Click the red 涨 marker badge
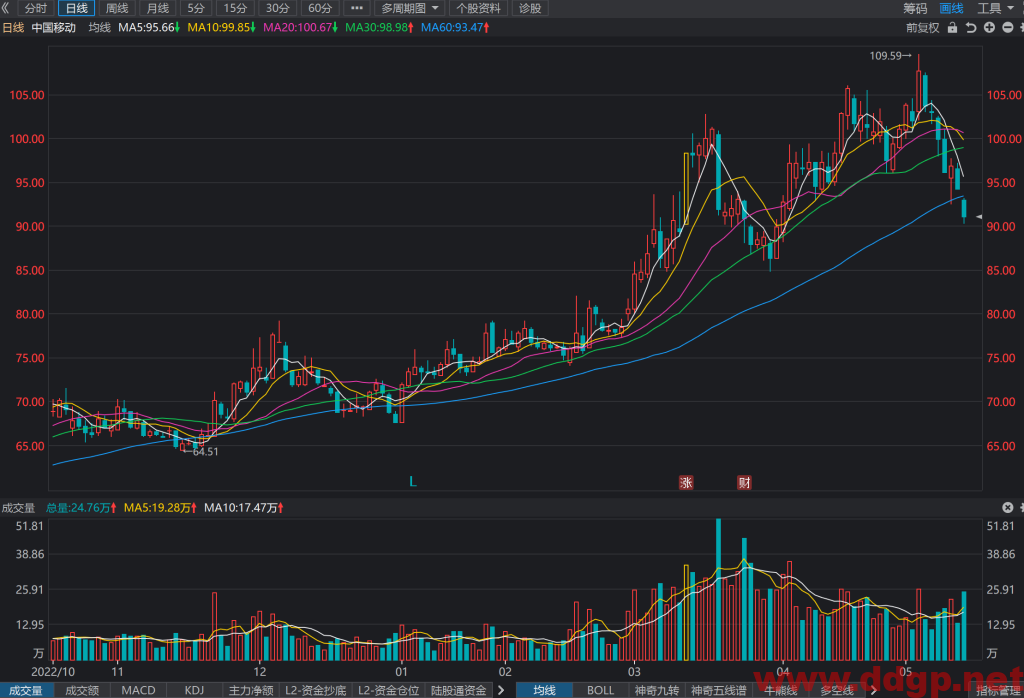Viewport: 1024px width, 698px height. pyautogui.click(x=686, y=483)
